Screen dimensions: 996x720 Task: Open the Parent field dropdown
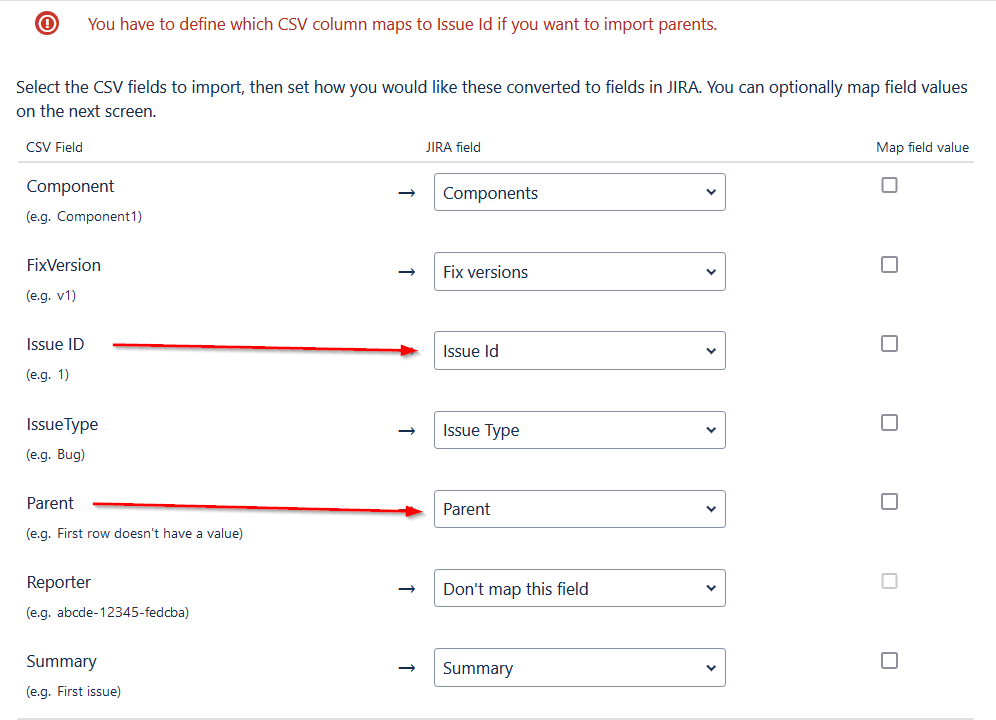point(579,509)
